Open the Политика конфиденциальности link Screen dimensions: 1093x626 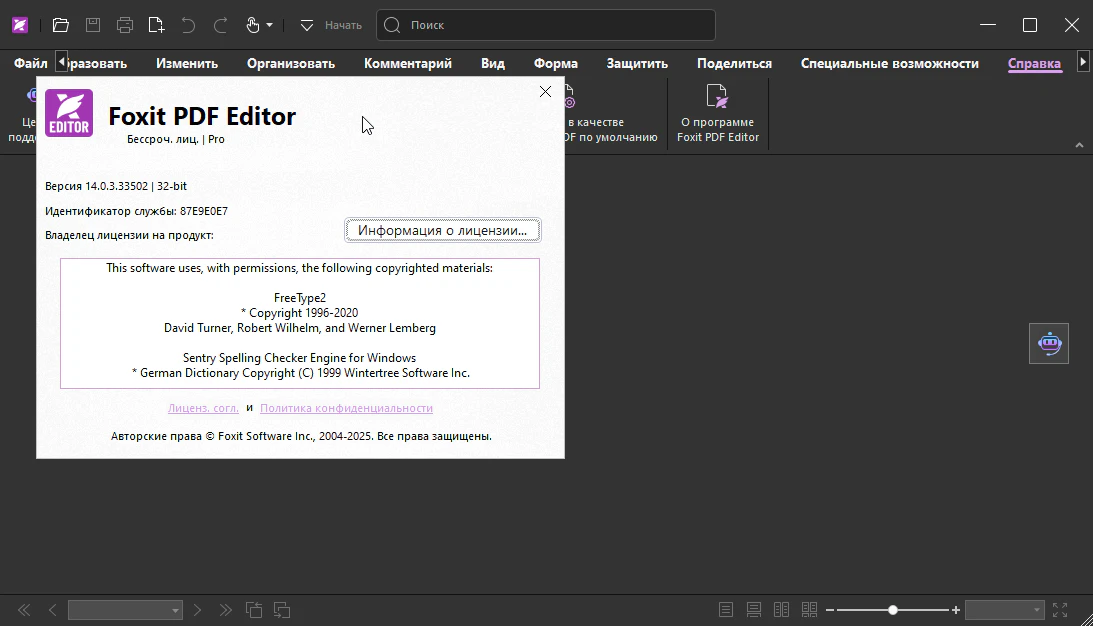[x=346, y=408]
